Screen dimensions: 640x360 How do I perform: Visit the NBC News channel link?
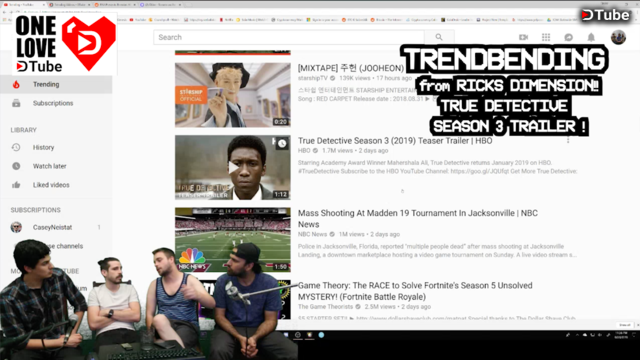pos(312,234)
